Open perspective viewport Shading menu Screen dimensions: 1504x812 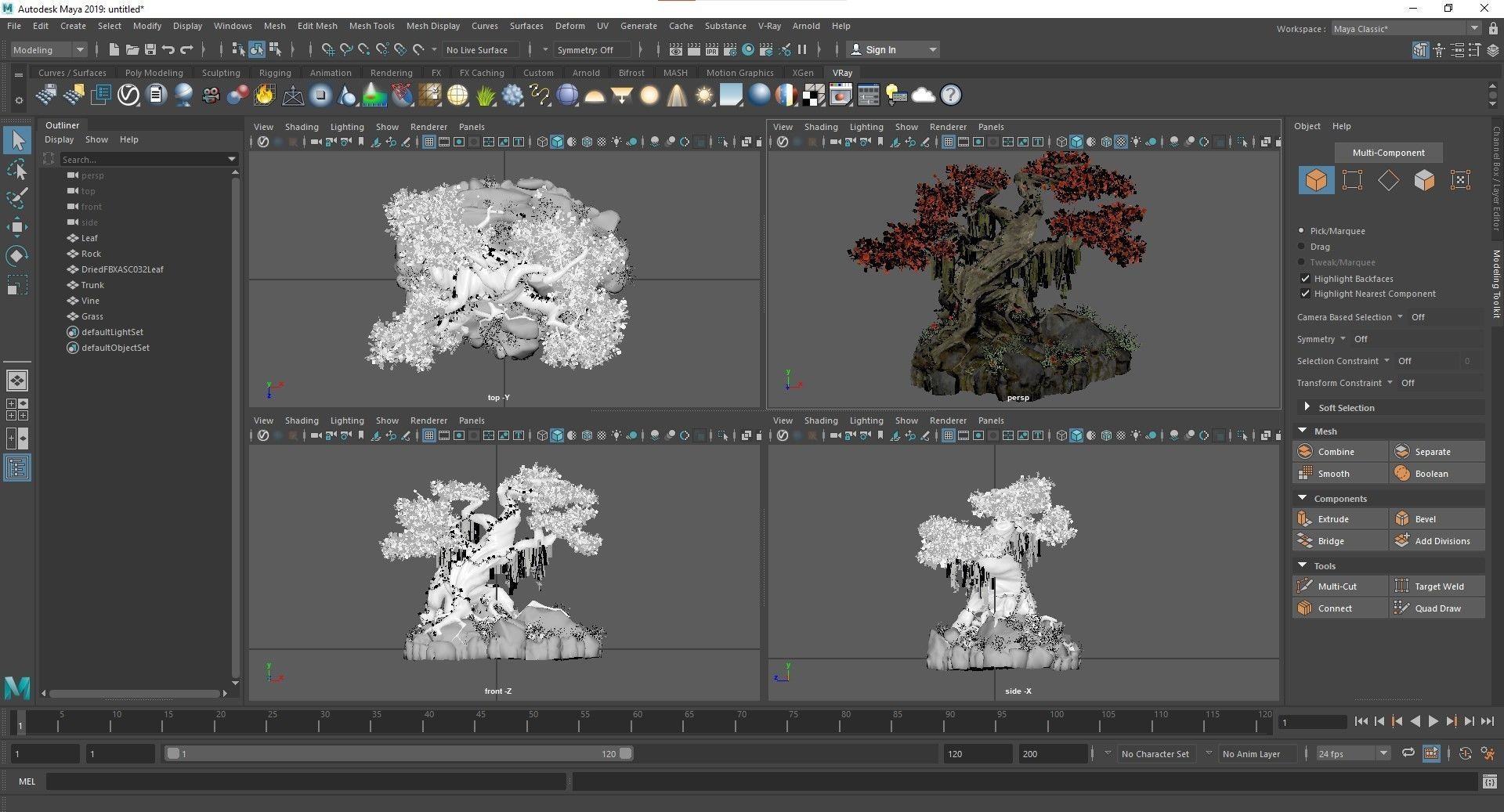[821, 127]
